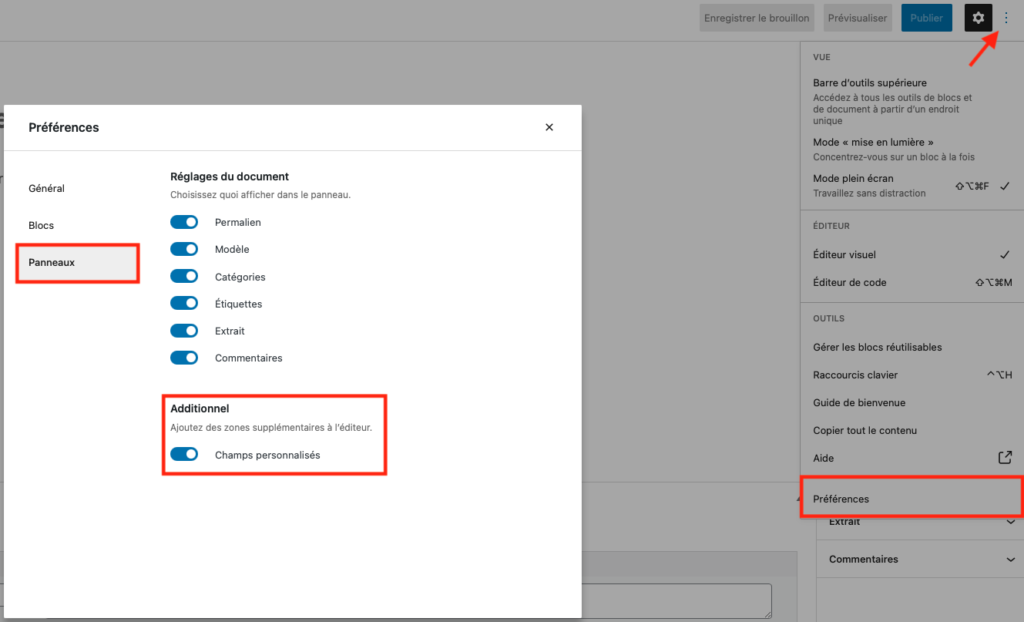This screenshot has height=622, width=1024.
Task: Toggle the Commentaires panel switch
Action: click(185, 357)
